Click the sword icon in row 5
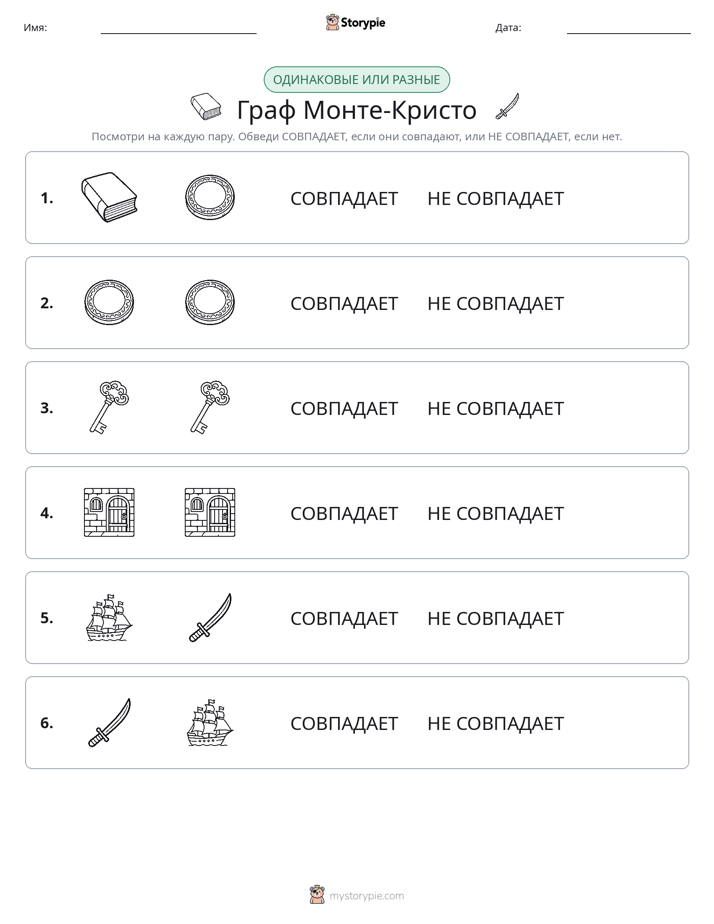 click(x=210, y=618)
